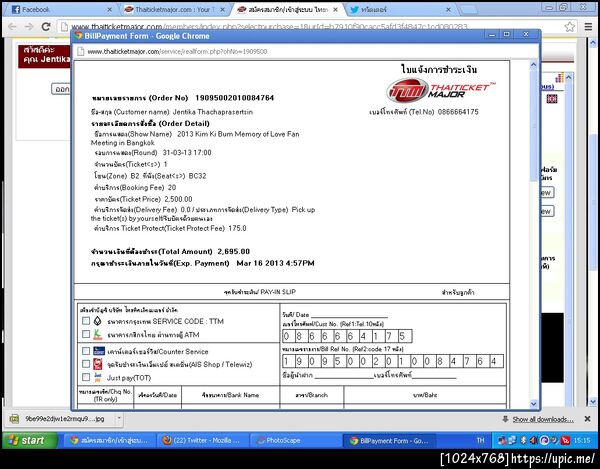Close the Thaiticketmajor.com tab
Image resolution: width=600 pixels, height=469 pixels.
(222, 10)
